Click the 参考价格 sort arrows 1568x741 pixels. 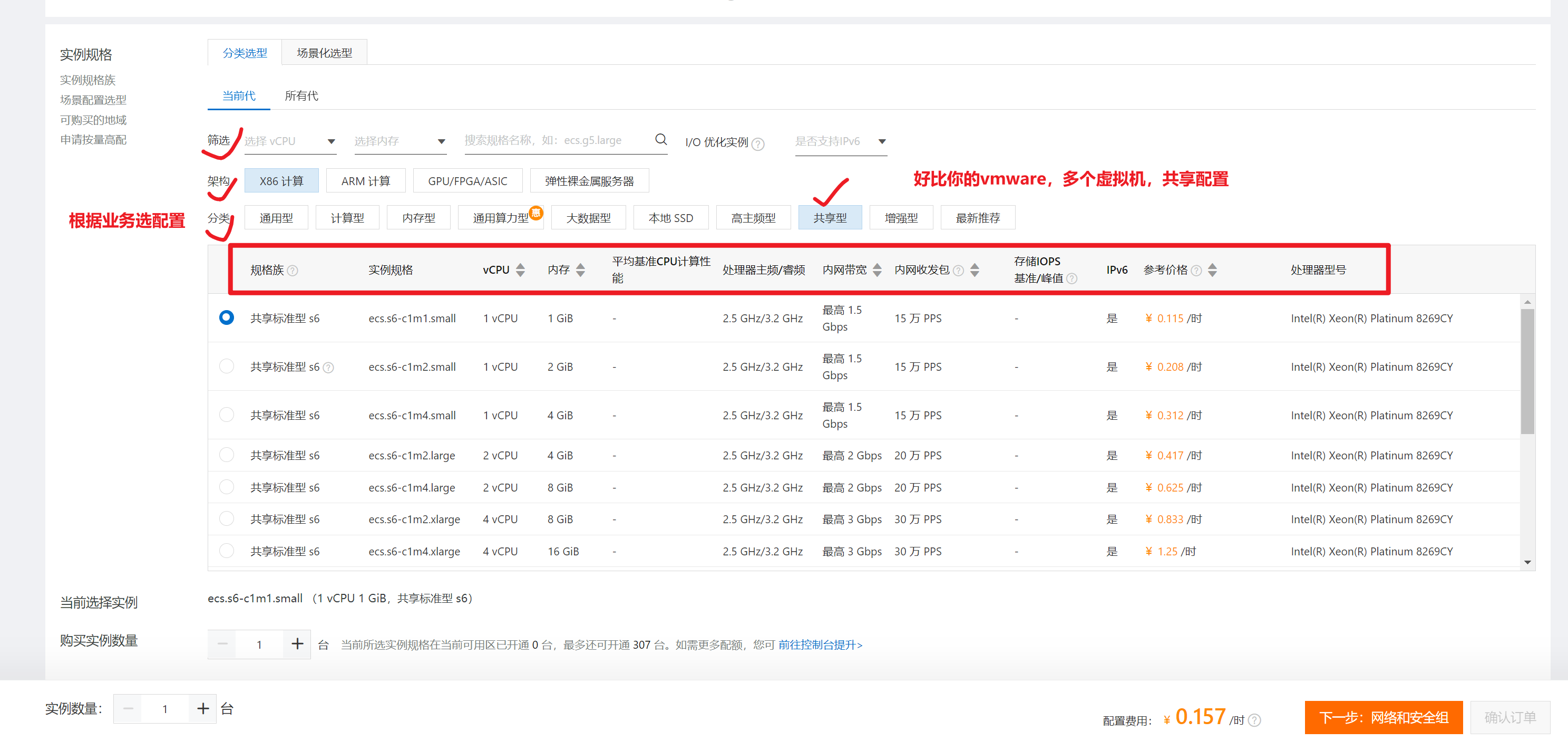1212,270
